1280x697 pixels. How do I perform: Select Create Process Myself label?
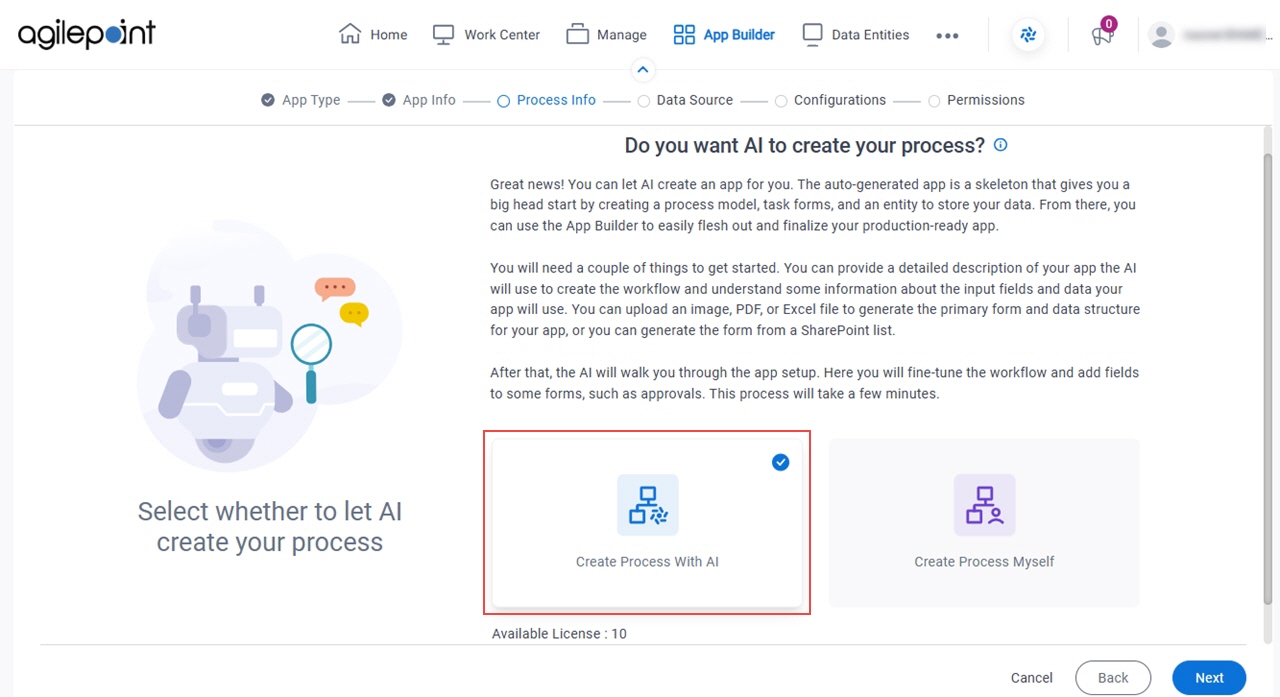tap(984, 562)
